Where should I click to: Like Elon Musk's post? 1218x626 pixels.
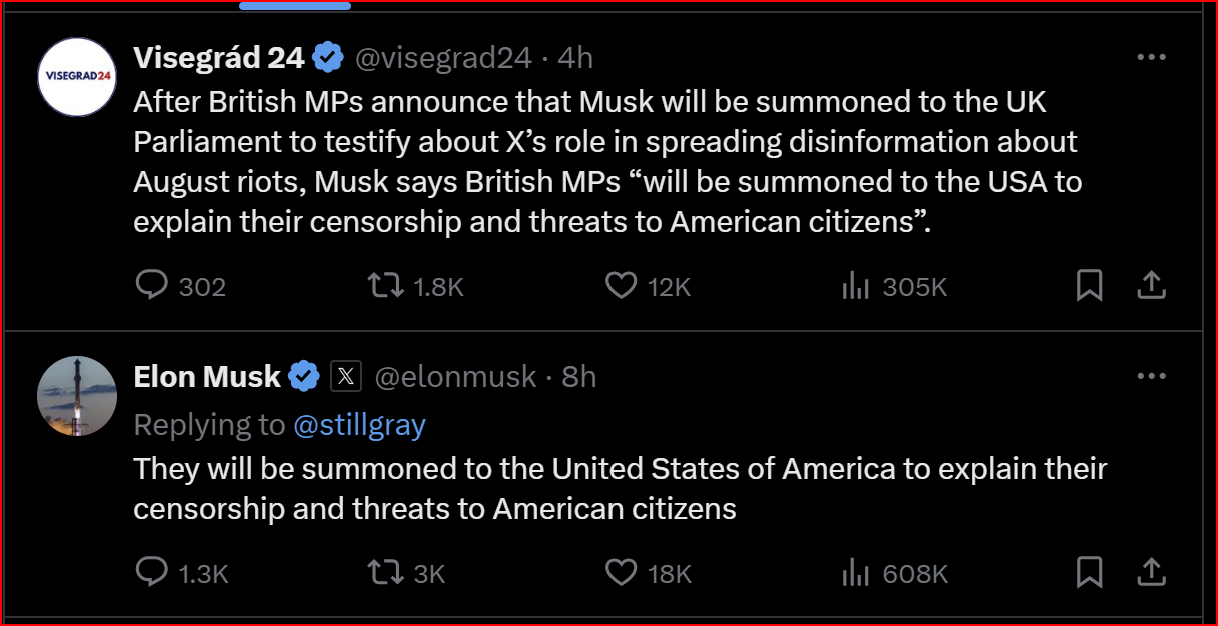[x=621, y=573]
